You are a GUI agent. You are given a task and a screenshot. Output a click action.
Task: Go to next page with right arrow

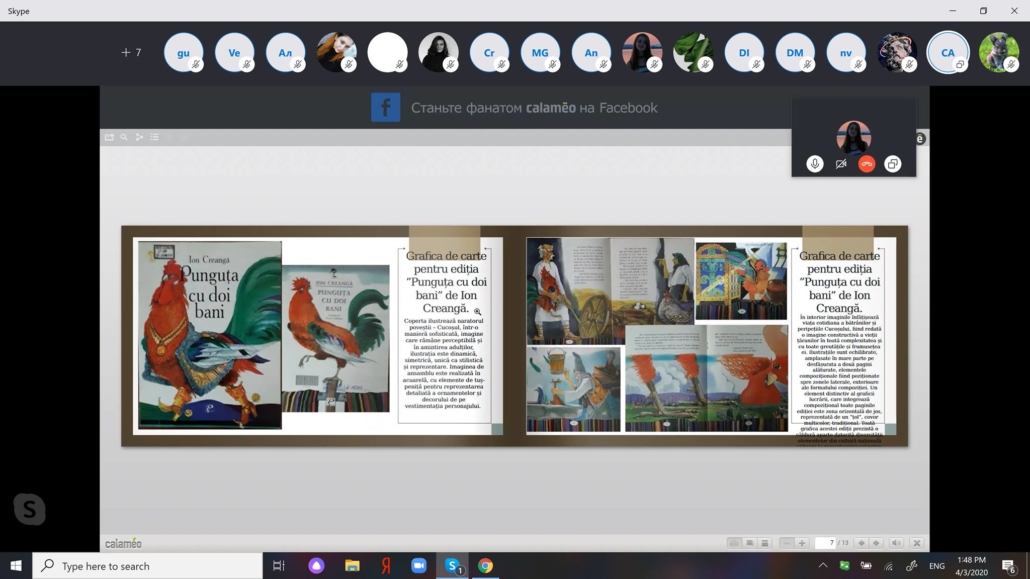(x=876, y=543)
